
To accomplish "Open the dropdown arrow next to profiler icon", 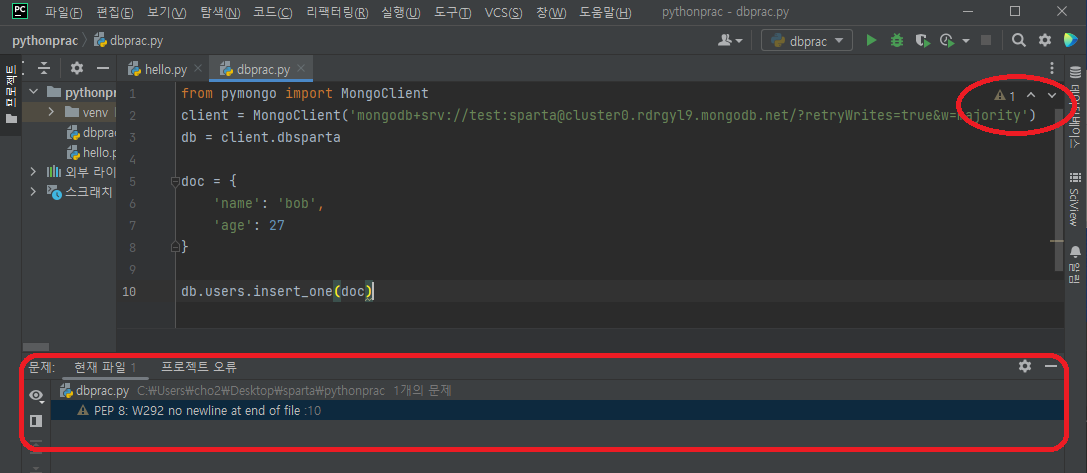I will point(966,41).
